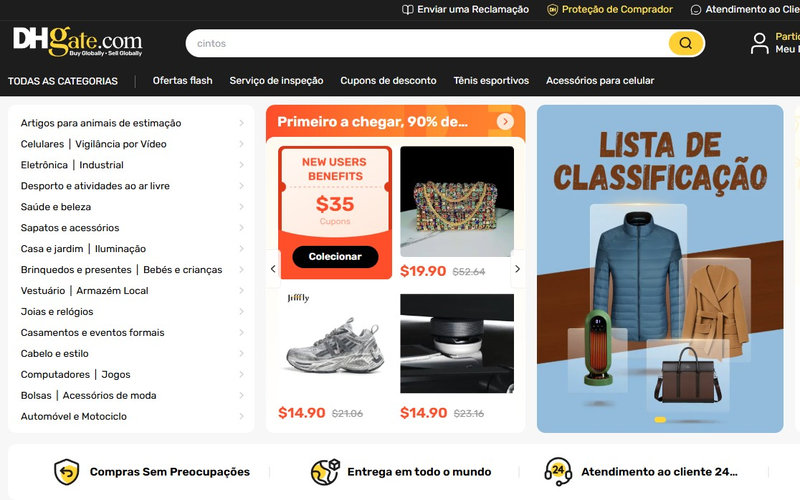Click the orange banner arrow next to Primeiro a chegar
800x500 pixels.
[x=505, y=121]
